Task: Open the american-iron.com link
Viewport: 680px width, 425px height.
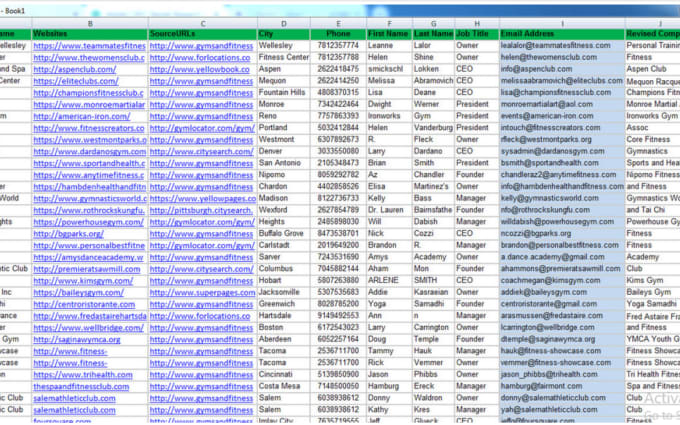Action: tap(82, 116)
